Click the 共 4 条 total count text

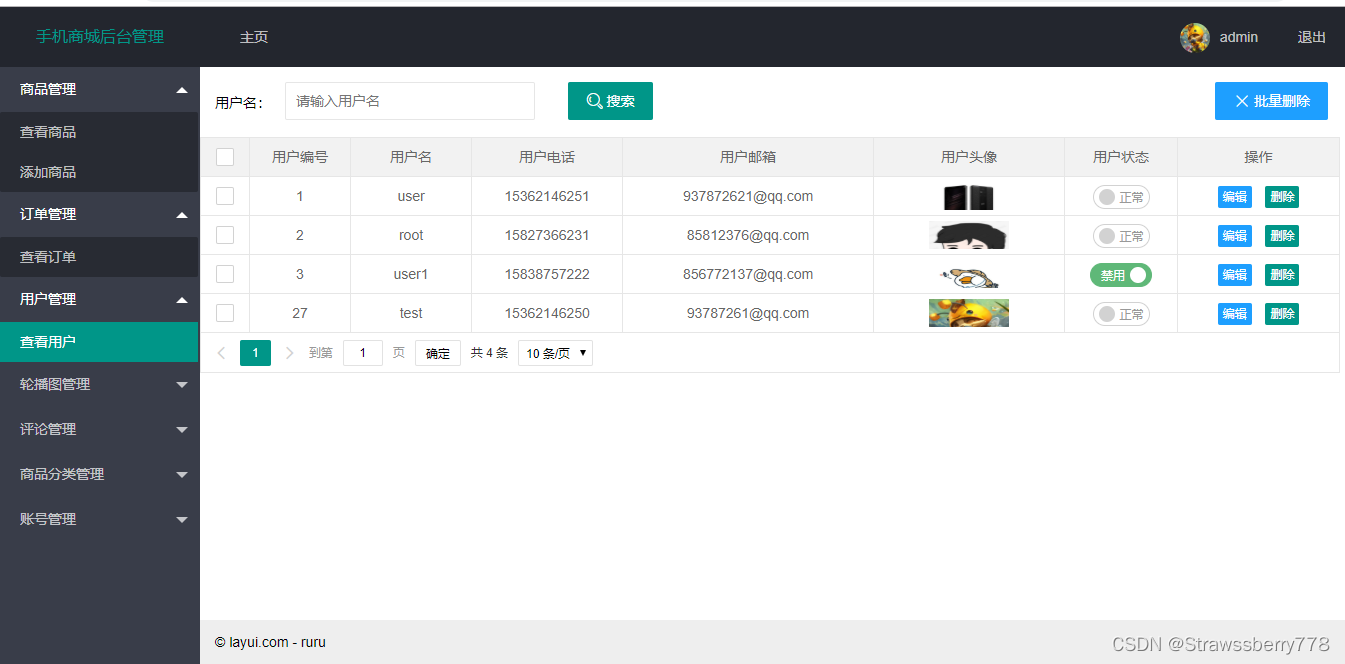click(x=490, y=353)
